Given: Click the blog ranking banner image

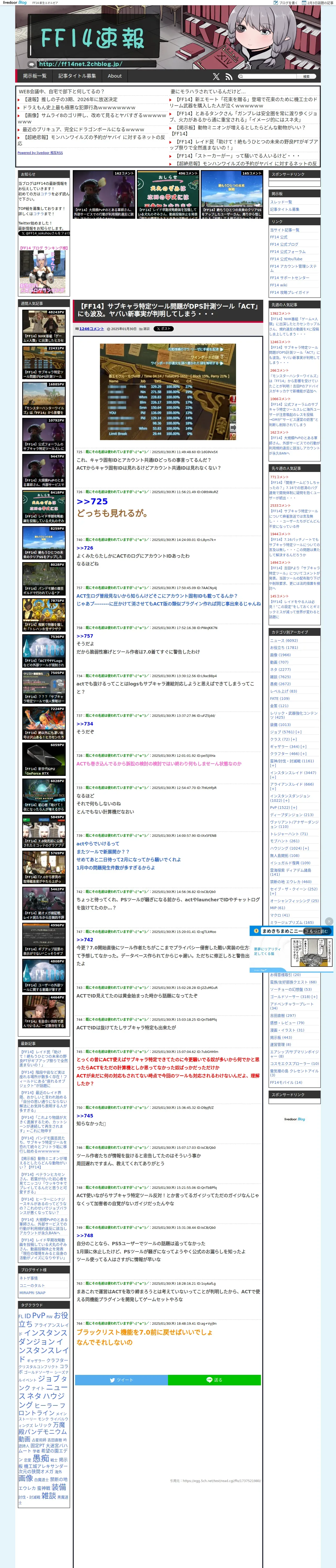Looking at the screenshot, I should coord(42,272).
